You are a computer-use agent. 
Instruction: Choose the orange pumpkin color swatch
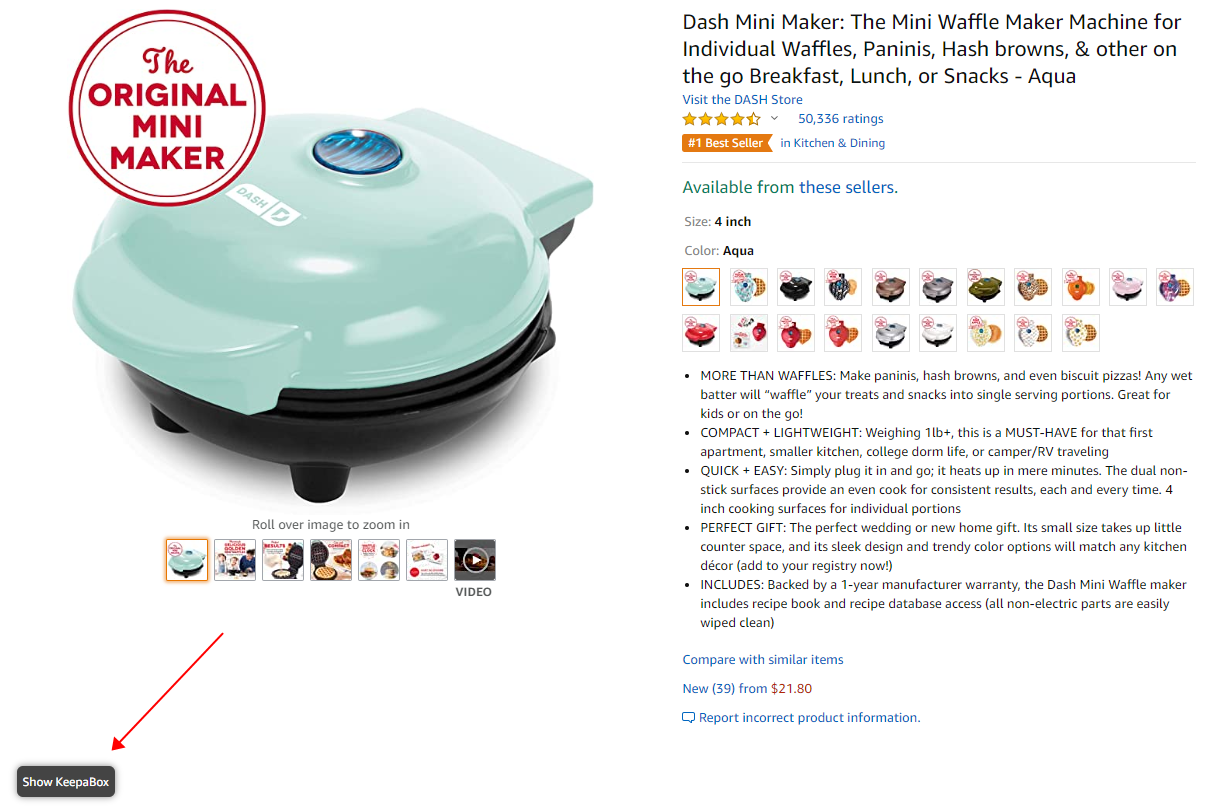(1081, 287)
